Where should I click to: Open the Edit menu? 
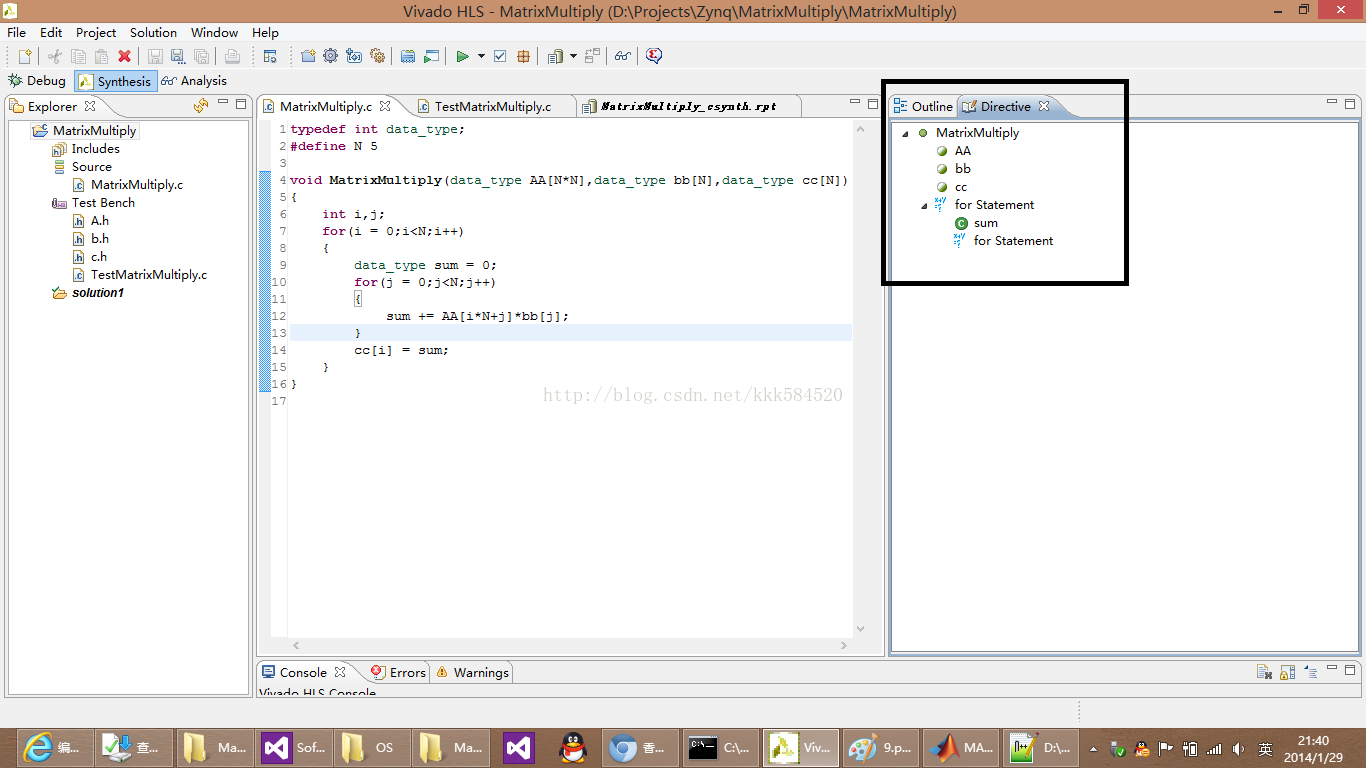[x=51, y=32]
